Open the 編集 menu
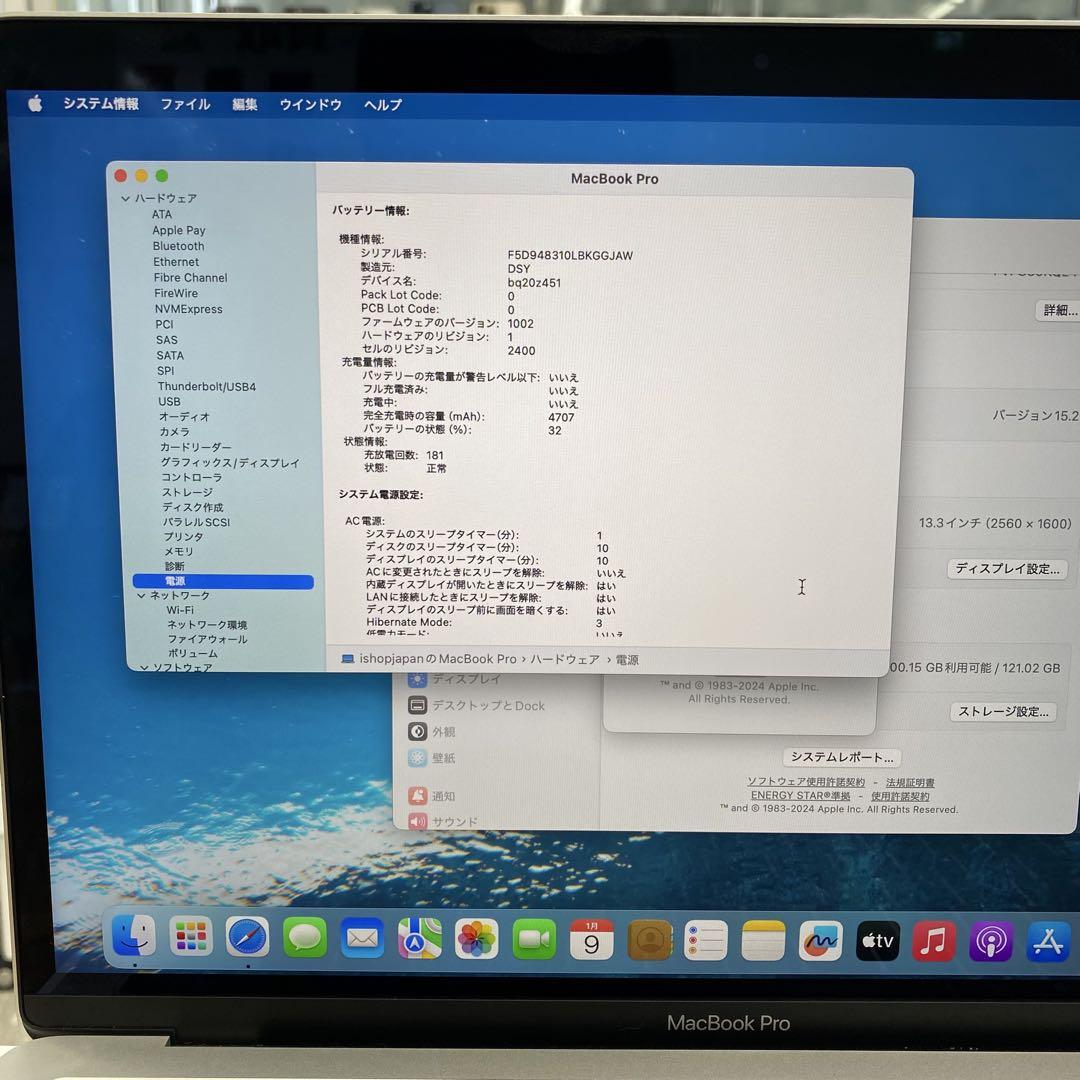Image resolution: width=1080 pixels, height=1080 pixels. [x=245, y=105]
